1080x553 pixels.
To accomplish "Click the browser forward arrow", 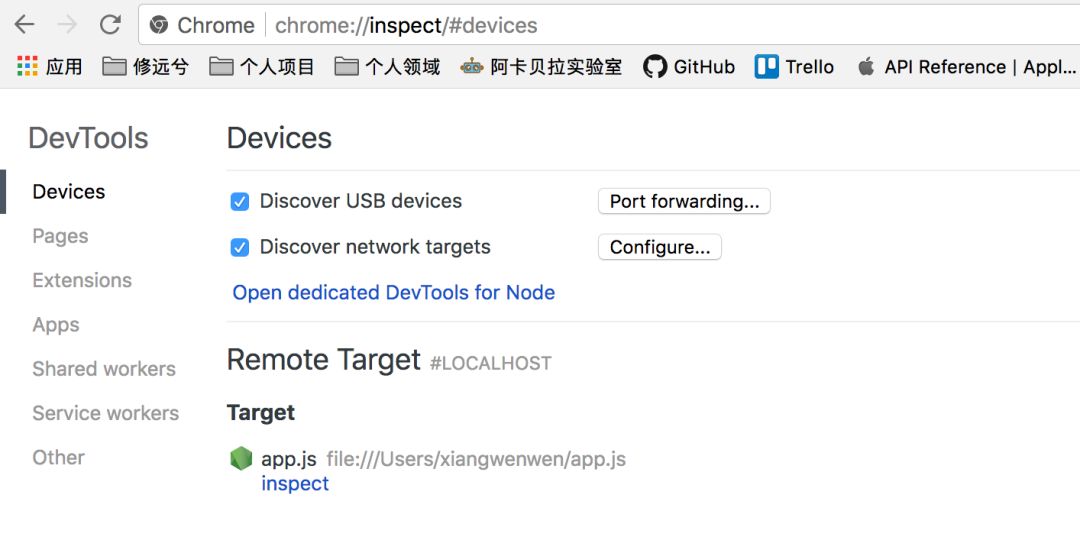I will coord(67,25).
